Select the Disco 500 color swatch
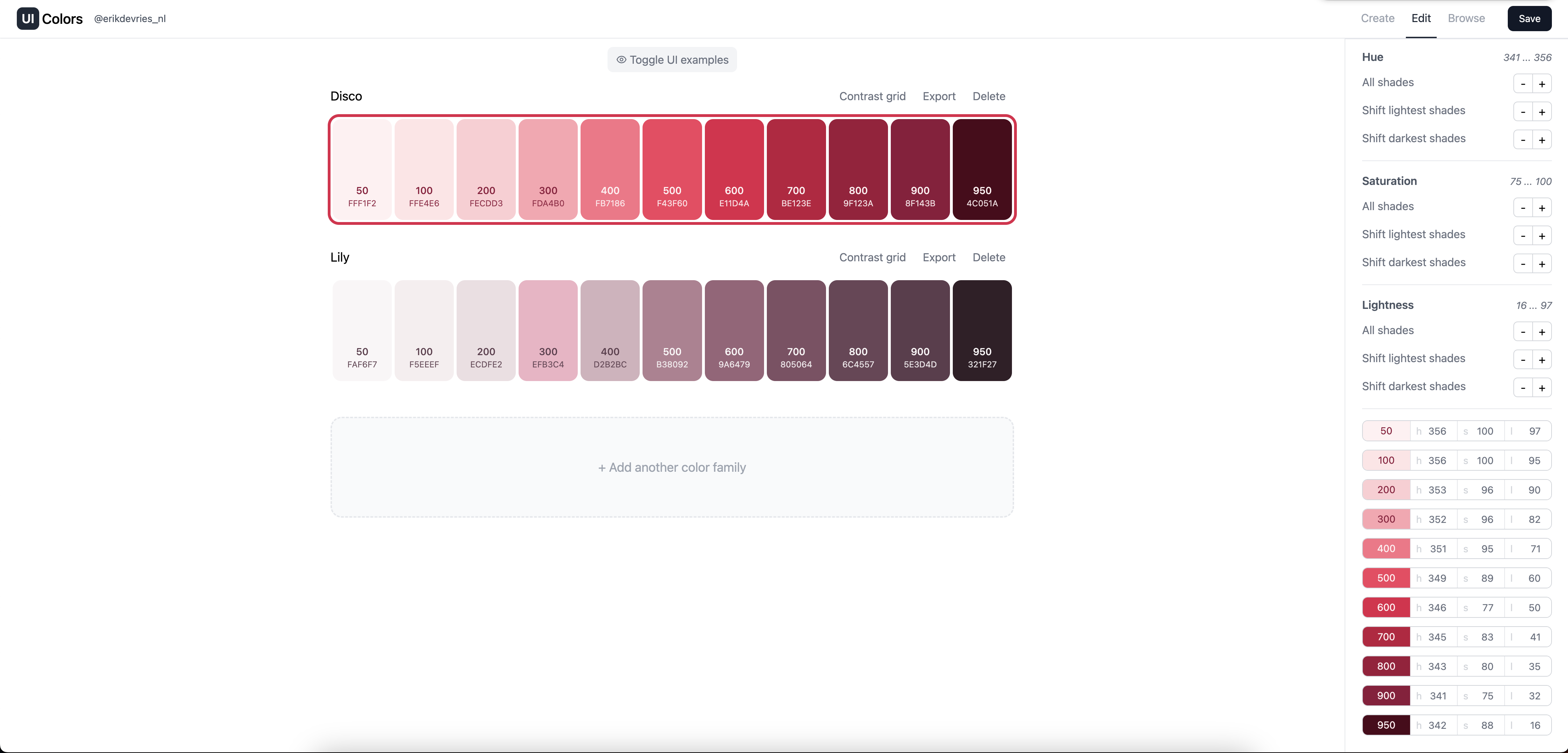 [x=671, y=169]
